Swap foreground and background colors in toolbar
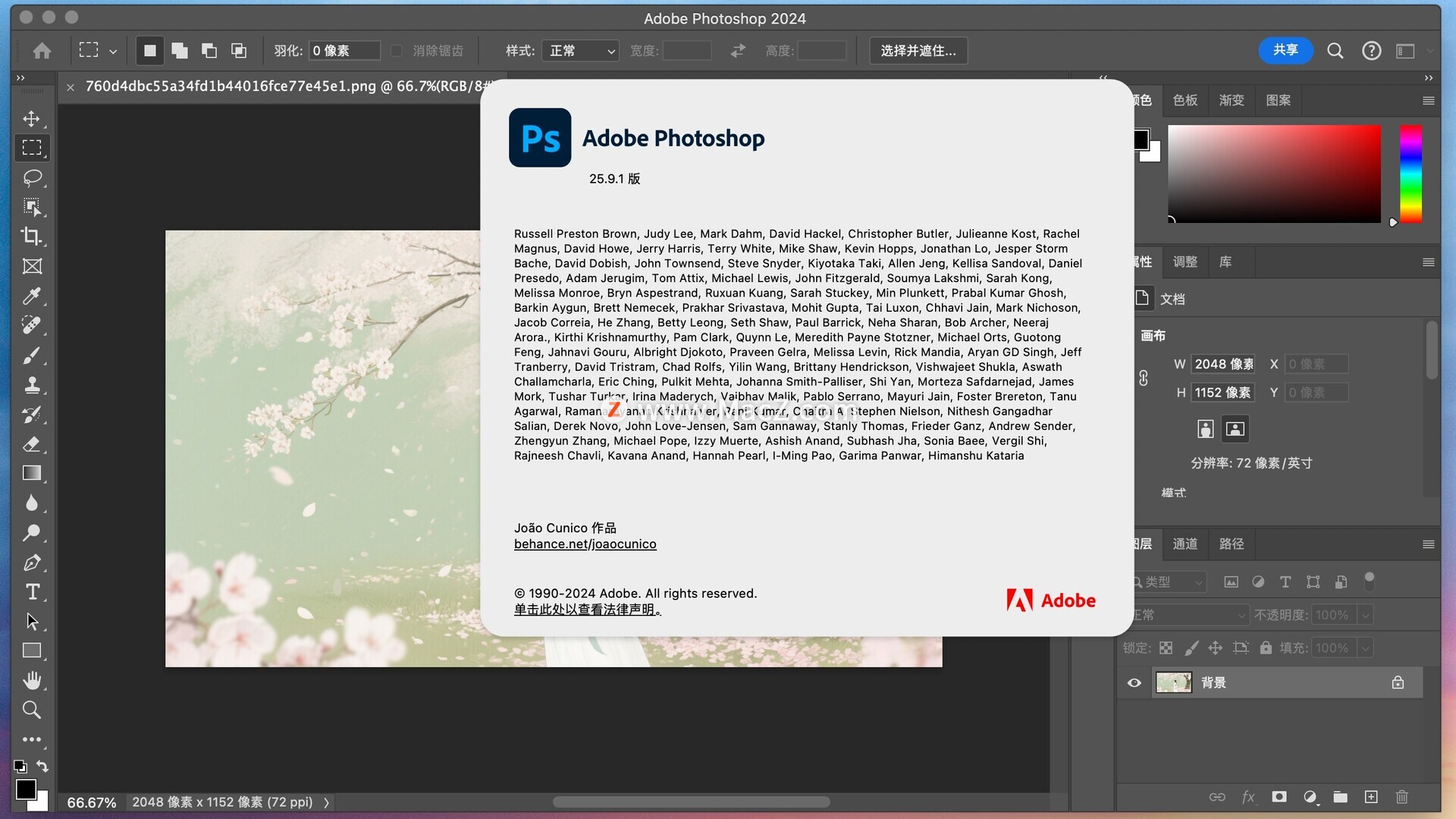This screenshot has width=1456, height=819. tap(42, 766)
